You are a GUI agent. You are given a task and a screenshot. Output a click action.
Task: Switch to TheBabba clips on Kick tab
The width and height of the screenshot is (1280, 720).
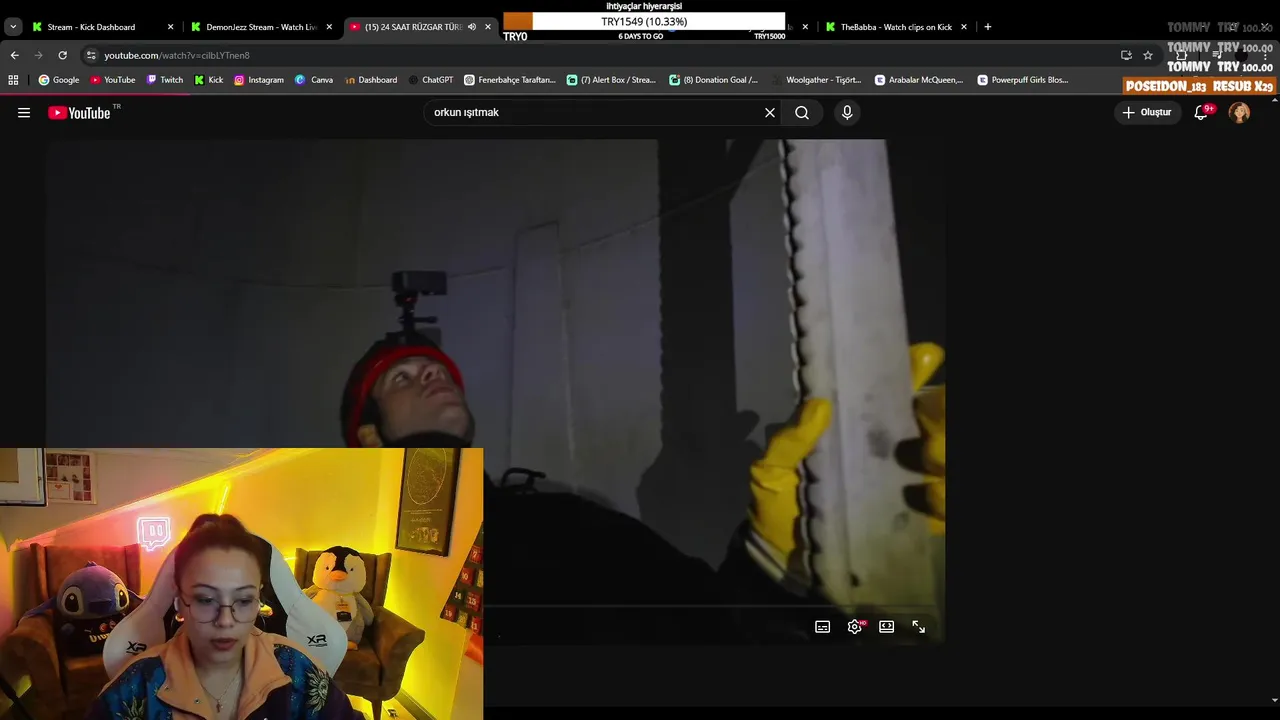pos(896,27)
